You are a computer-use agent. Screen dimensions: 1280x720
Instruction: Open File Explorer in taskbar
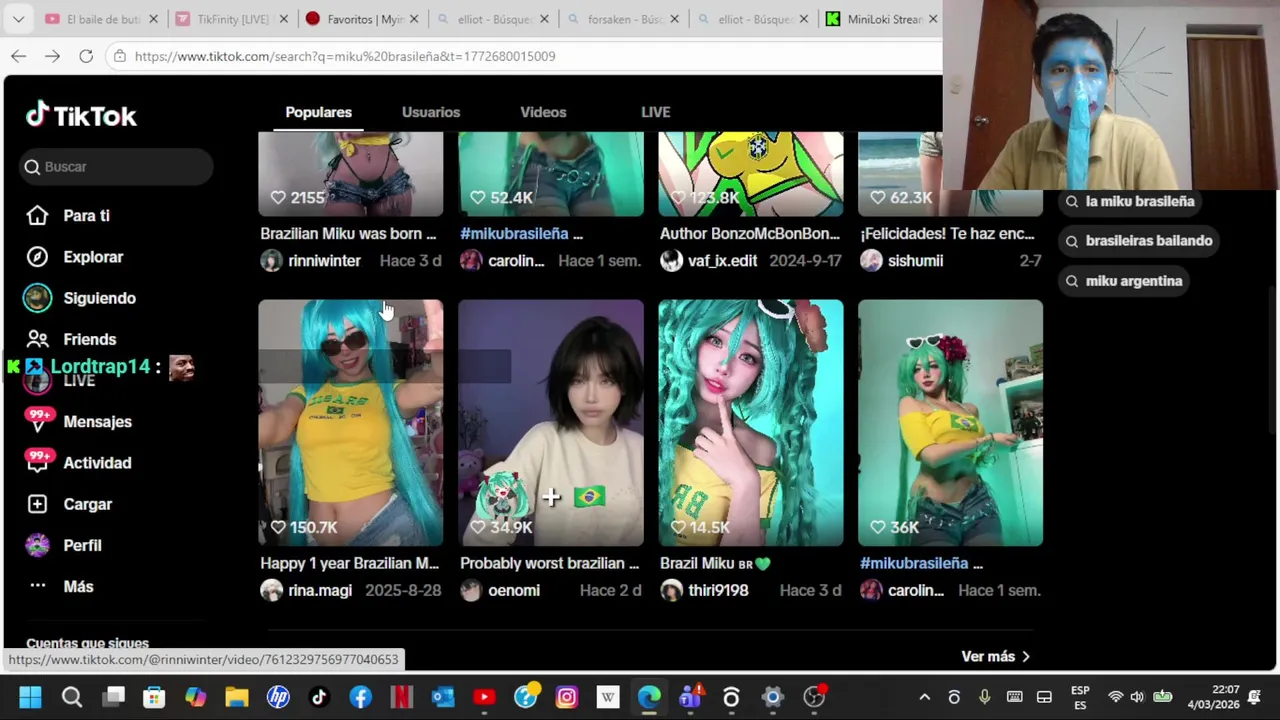[236, 697]
